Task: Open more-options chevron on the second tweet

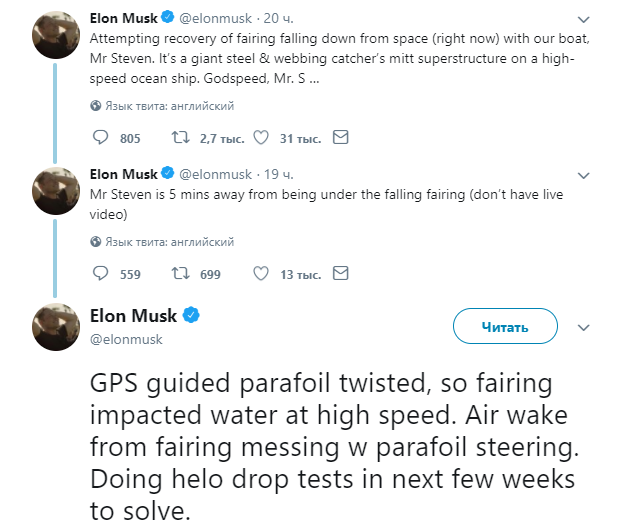Action: pyautogui.click(x=584, y=174)
